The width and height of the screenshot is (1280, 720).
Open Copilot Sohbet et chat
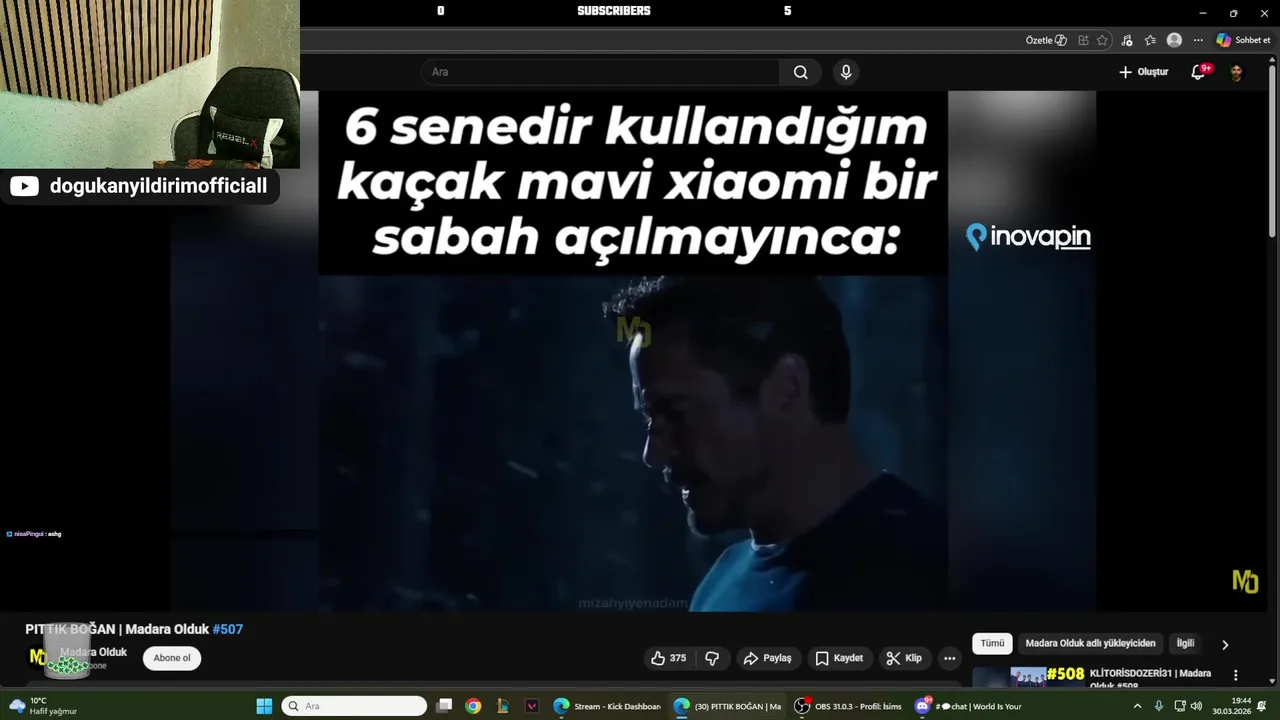pyautogui.click(x=1244, y=40)
